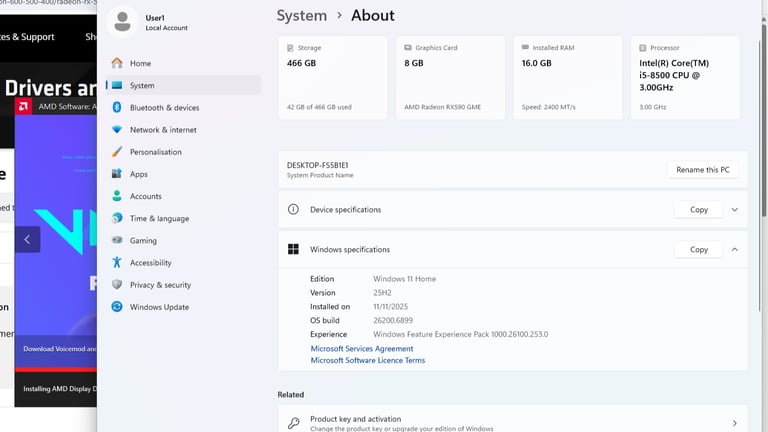This screenshot has width=768, height=432.
Task: Click previous arrow in AMD installer banner
Action: tap(27, 240)
